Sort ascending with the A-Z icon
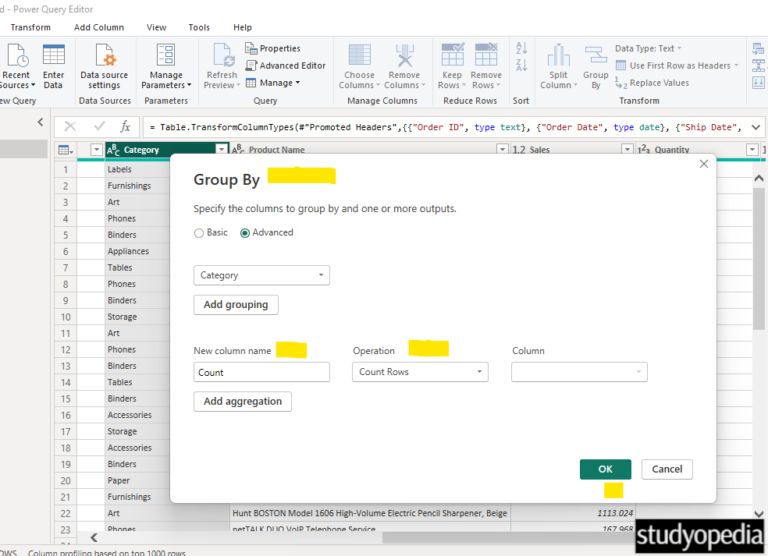This screenshot has width=768, height=556. point(522,48)
